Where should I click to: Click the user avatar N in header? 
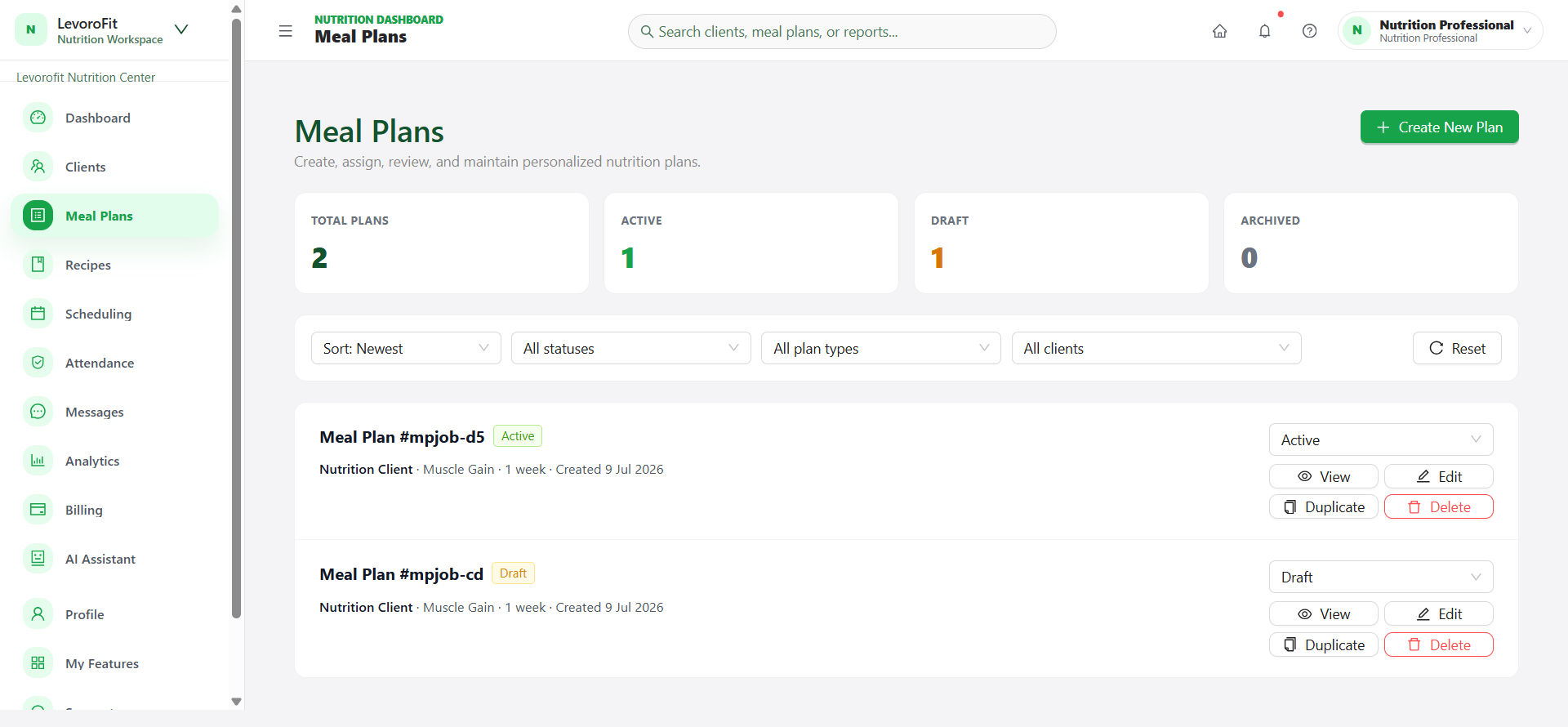(x=1356, y=31)
